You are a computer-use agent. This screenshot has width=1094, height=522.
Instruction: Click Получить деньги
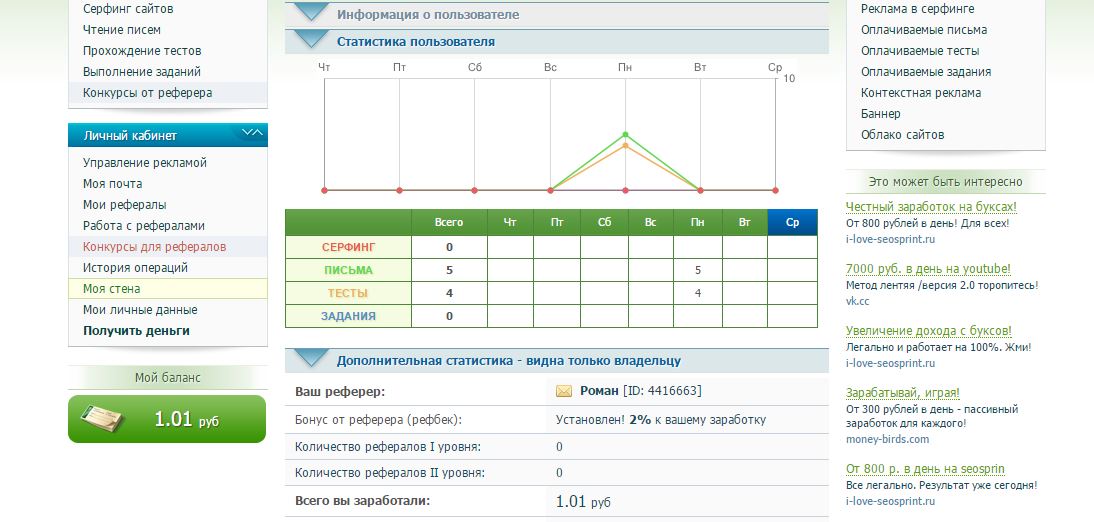136,331
